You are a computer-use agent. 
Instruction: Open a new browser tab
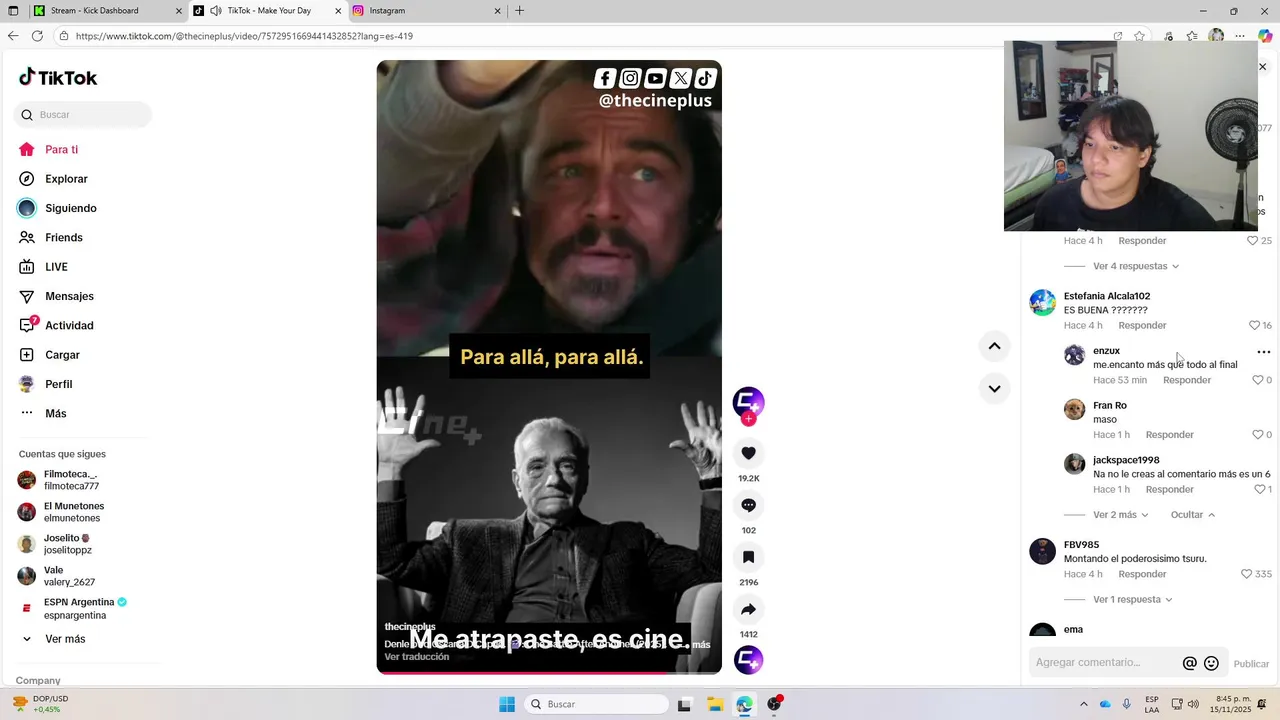519,11
